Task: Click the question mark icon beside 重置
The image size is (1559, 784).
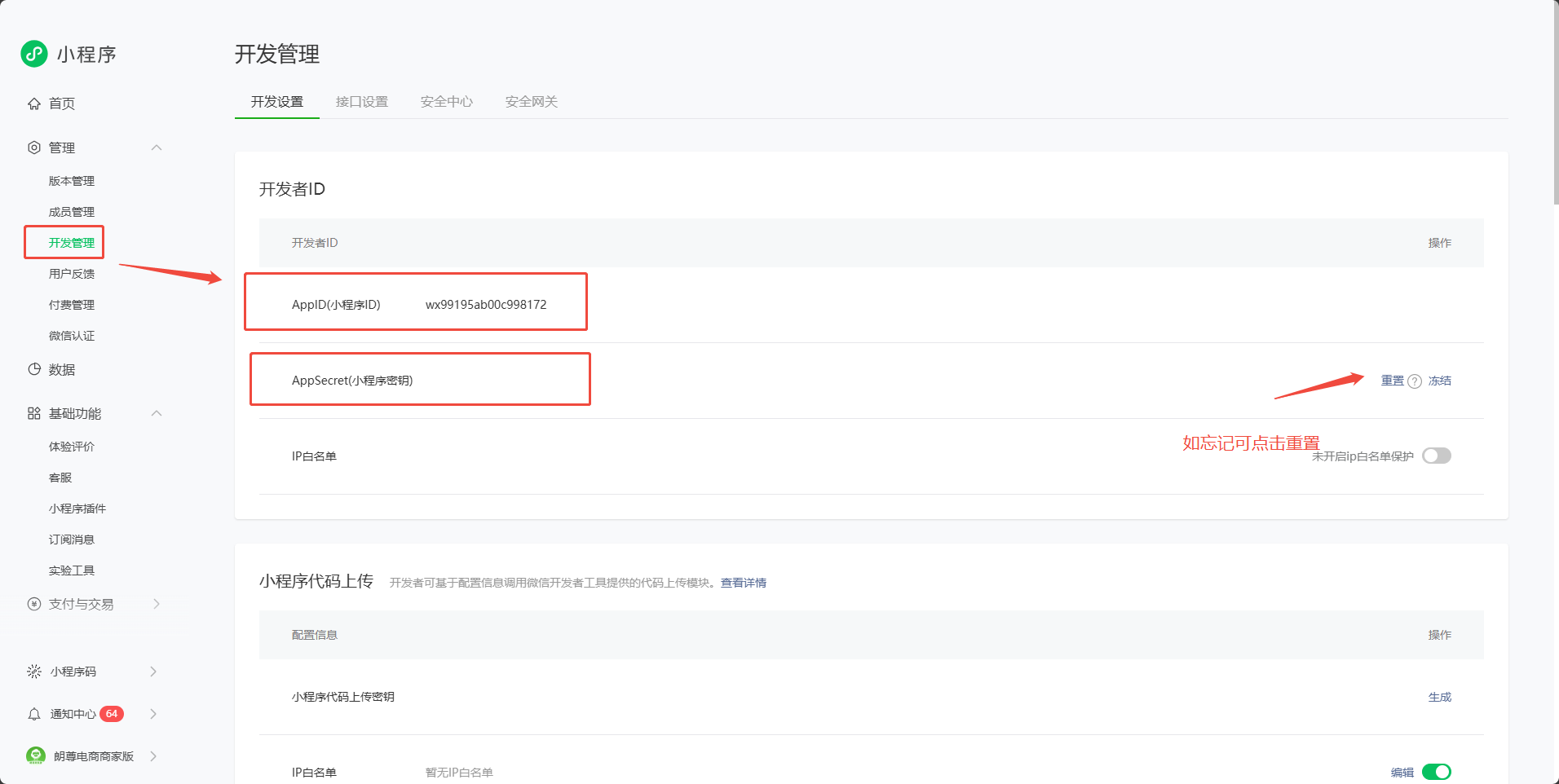Action: [x=1415, y=381]
